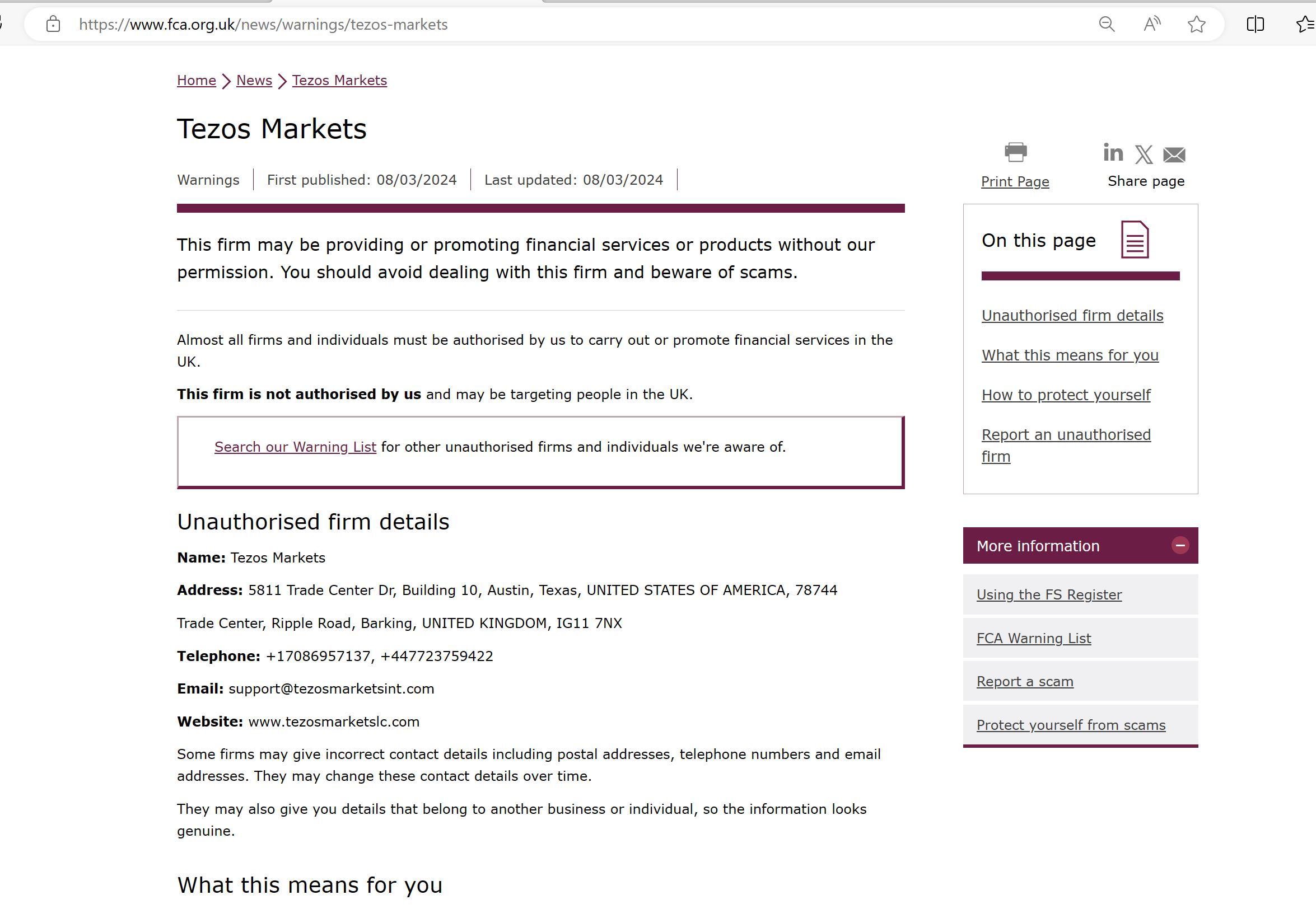Open Using the FS Register link
This screenshot has height=909, width=1316.
[1049, 594]
